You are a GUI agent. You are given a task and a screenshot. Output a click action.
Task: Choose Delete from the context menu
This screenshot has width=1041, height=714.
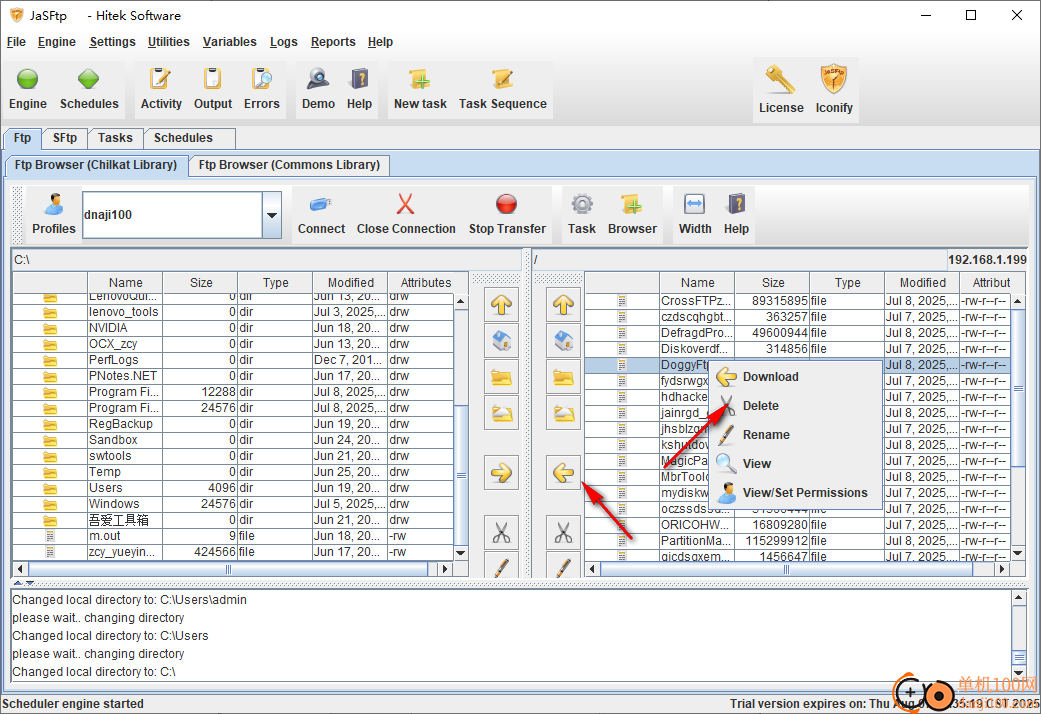pyautogui.click(x=795, y=406)
